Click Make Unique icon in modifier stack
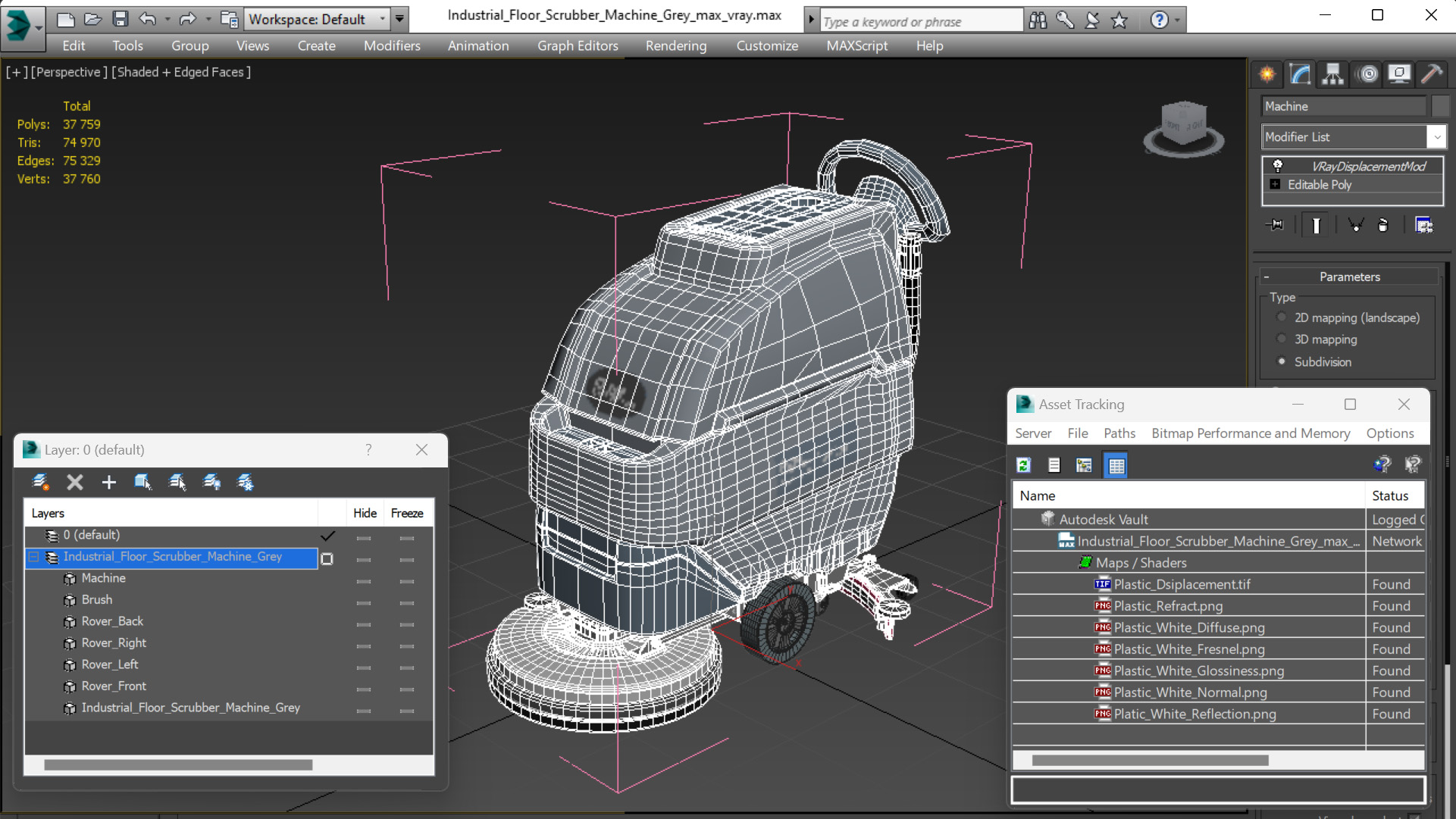Screen dimensions: 1456x819 coord(1355,225)
